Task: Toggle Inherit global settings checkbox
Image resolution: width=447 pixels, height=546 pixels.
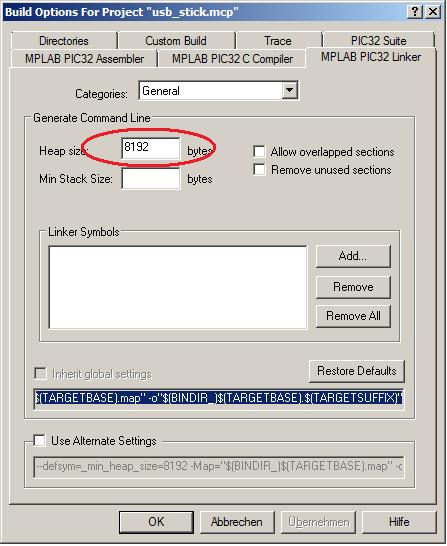Action: tap(40, 374)
